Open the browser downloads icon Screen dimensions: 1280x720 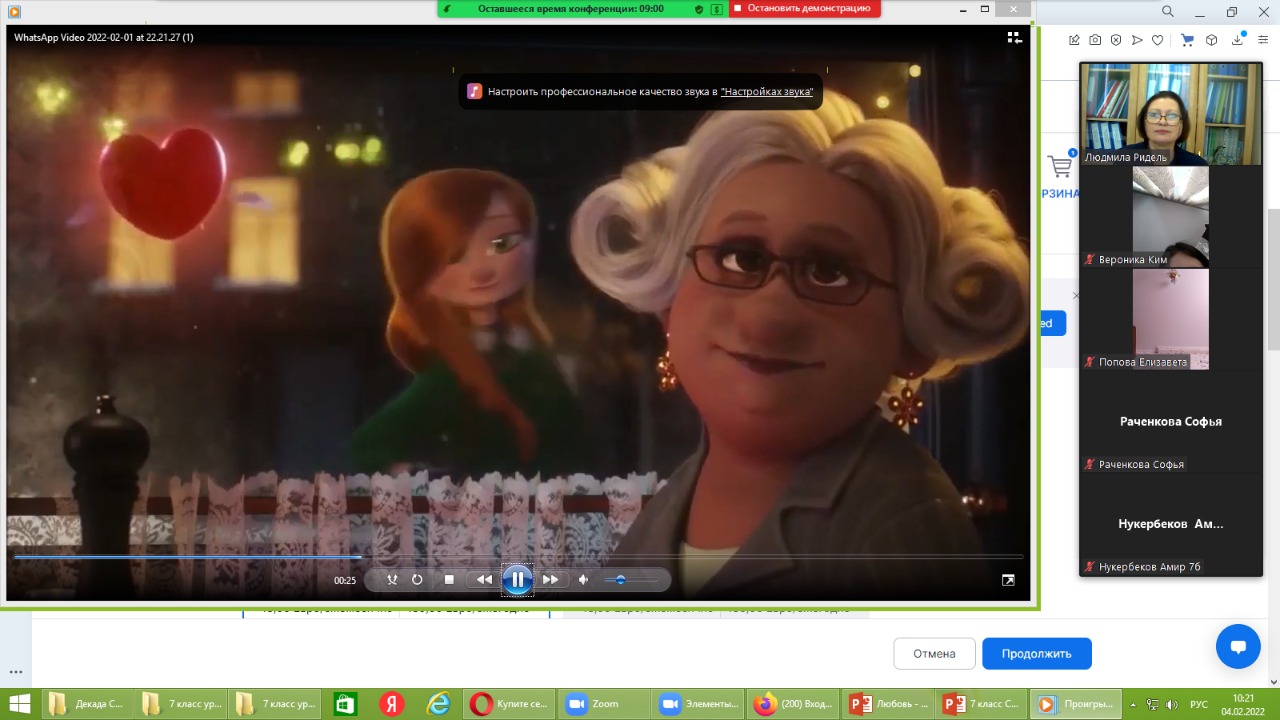1238,40
